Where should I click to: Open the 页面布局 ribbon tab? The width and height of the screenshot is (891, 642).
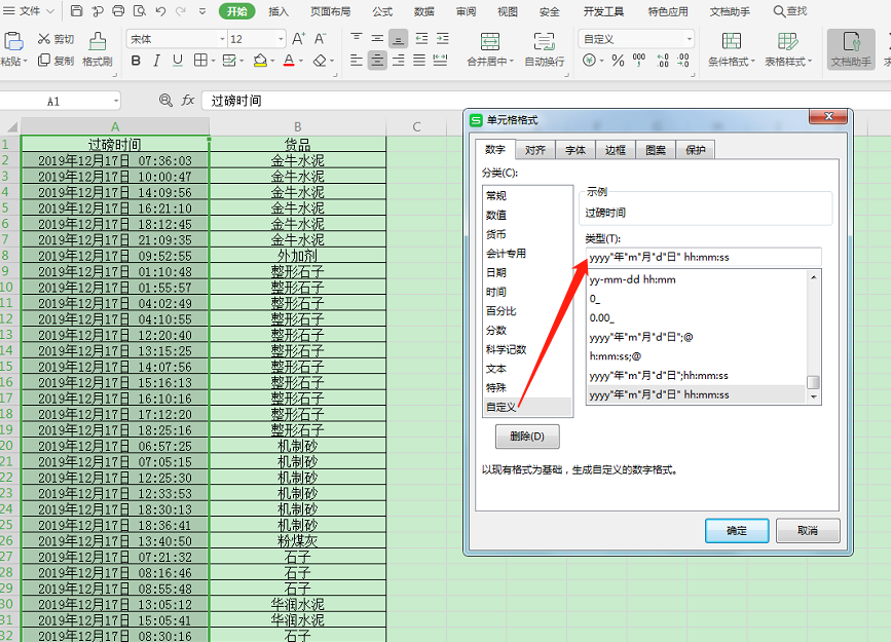pyautogui.click(x=330, y=11)
